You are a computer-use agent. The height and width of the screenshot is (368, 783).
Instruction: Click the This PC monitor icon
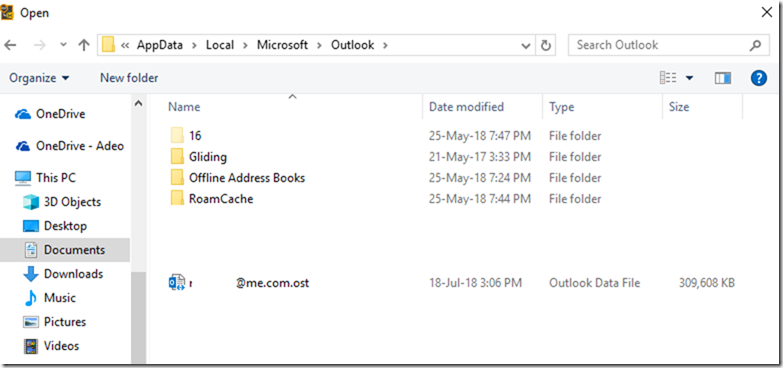(23, 178)
